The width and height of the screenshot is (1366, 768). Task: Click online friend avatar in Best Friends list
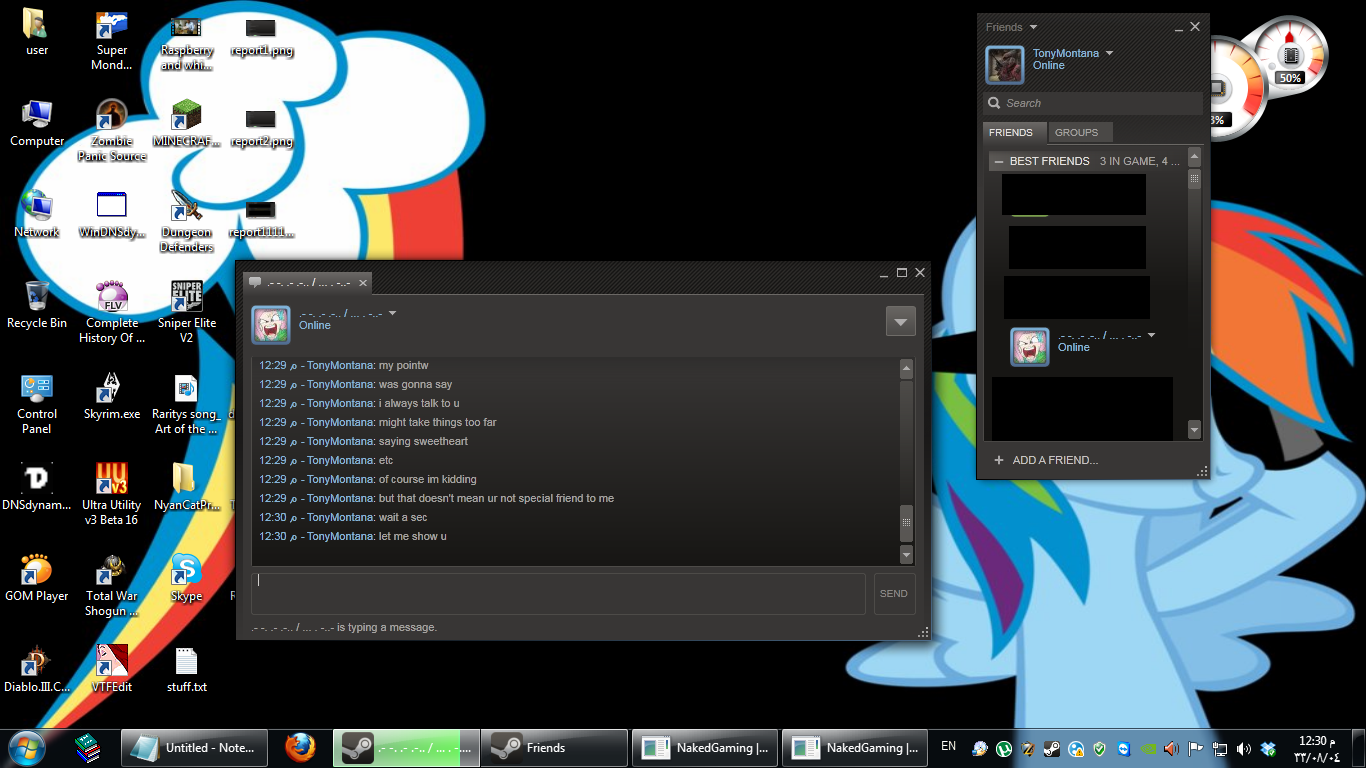(1030, 347)
